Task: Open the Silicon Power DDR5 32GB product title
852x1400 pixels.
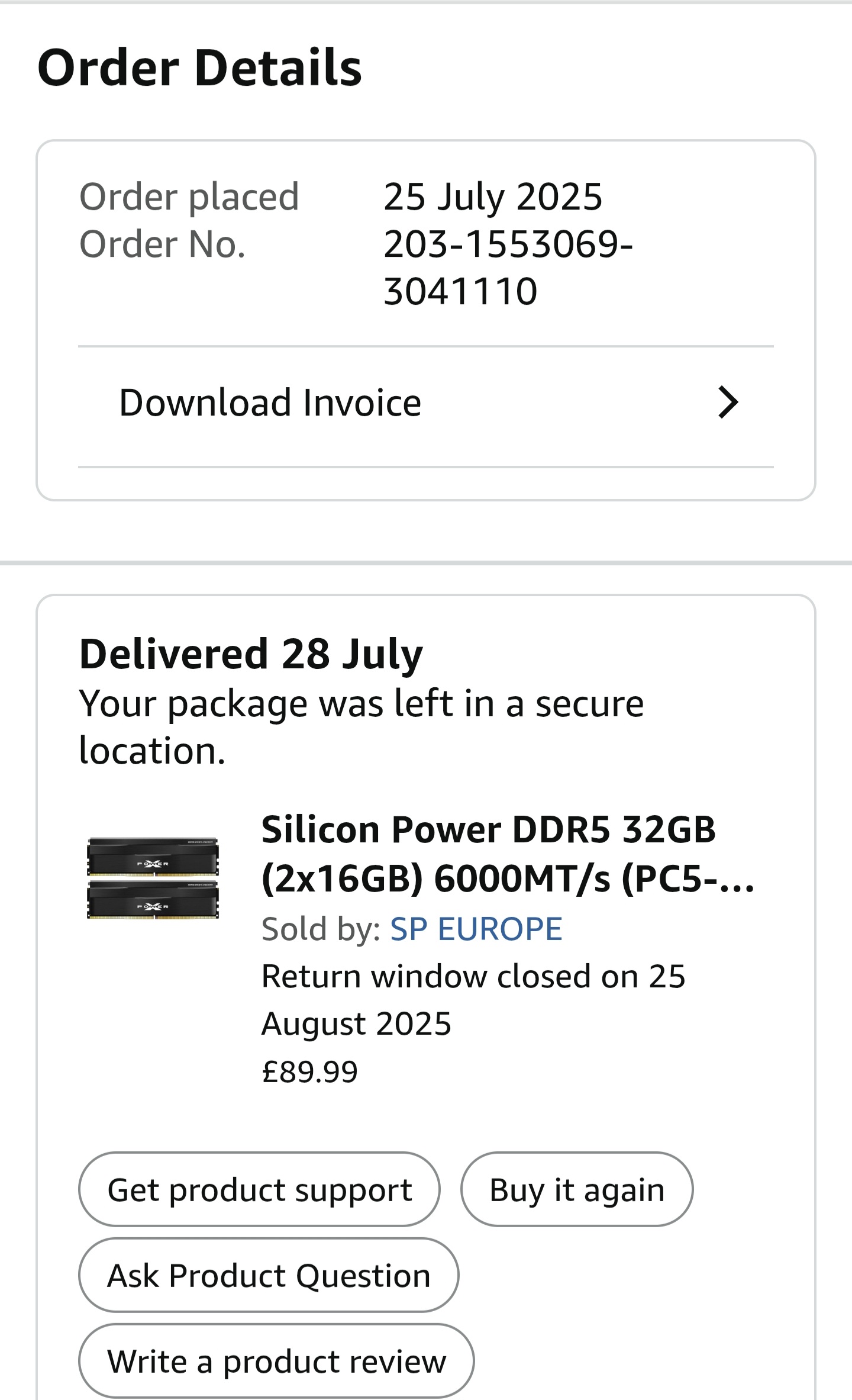Action: [x=488, y=829]
